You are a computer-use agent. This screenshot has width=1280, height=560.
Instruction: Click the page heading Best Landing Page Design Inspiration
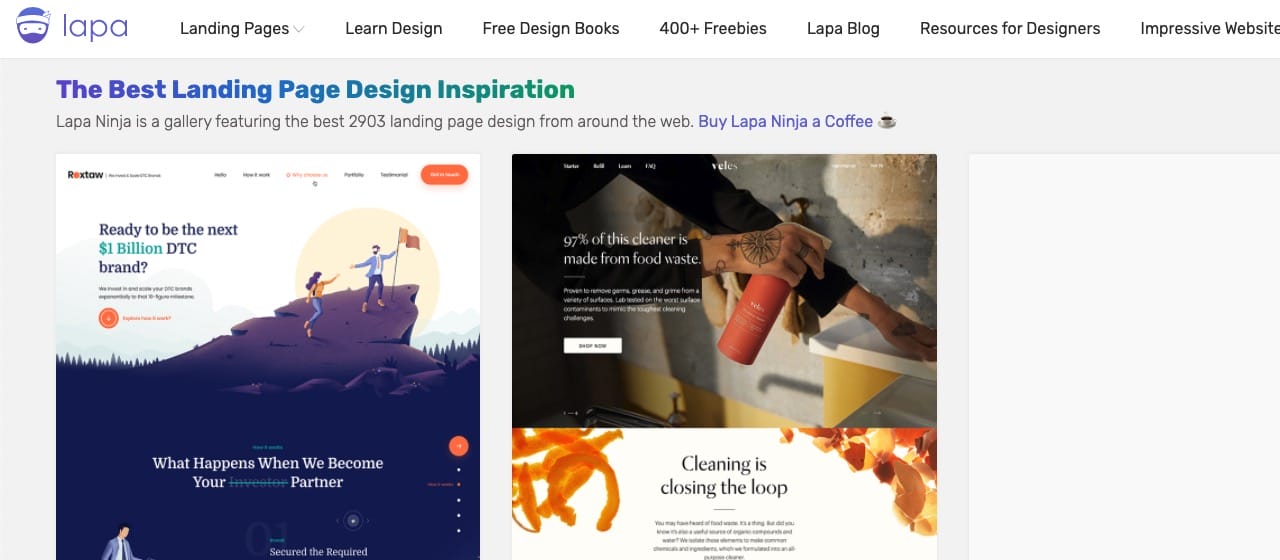pyautogui.click(x=315, y=89)
